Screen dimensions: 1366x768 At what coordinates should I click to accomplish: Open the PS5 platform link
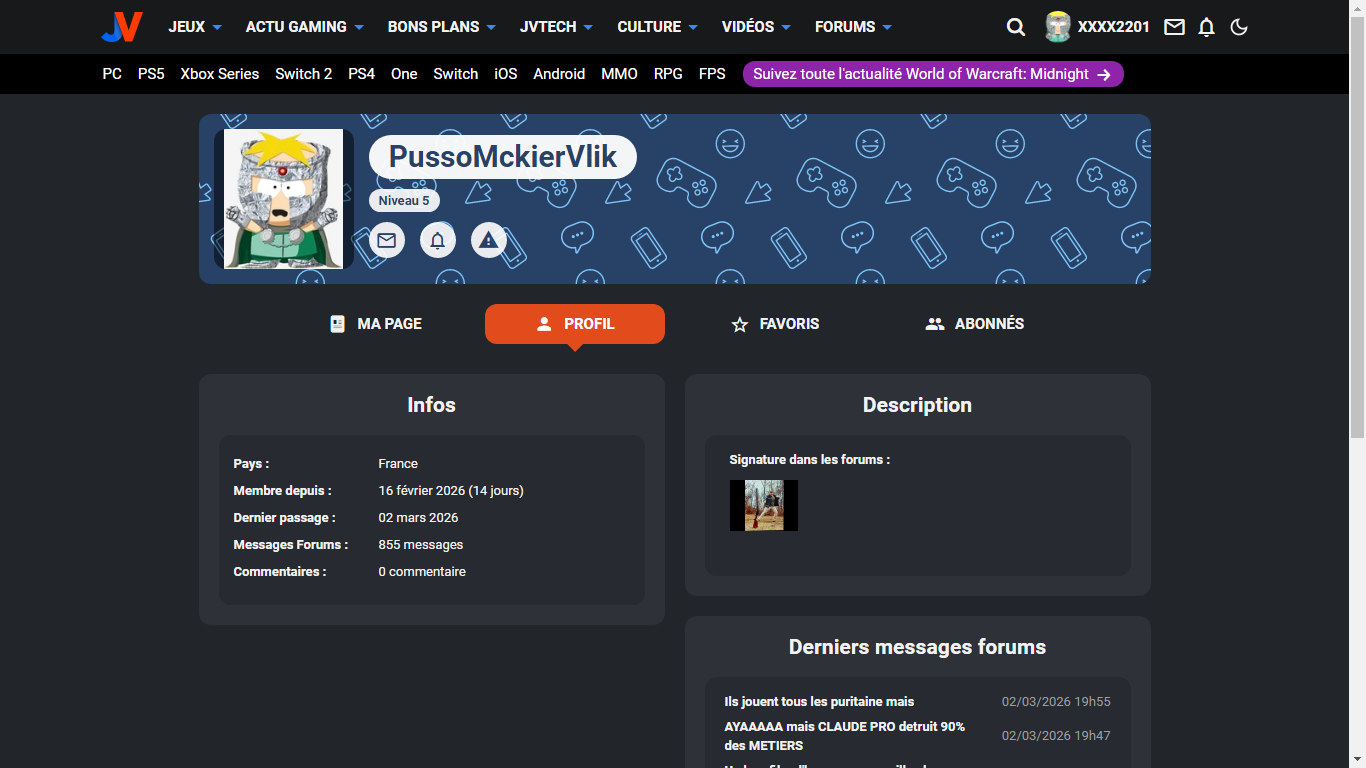(151, 74)
